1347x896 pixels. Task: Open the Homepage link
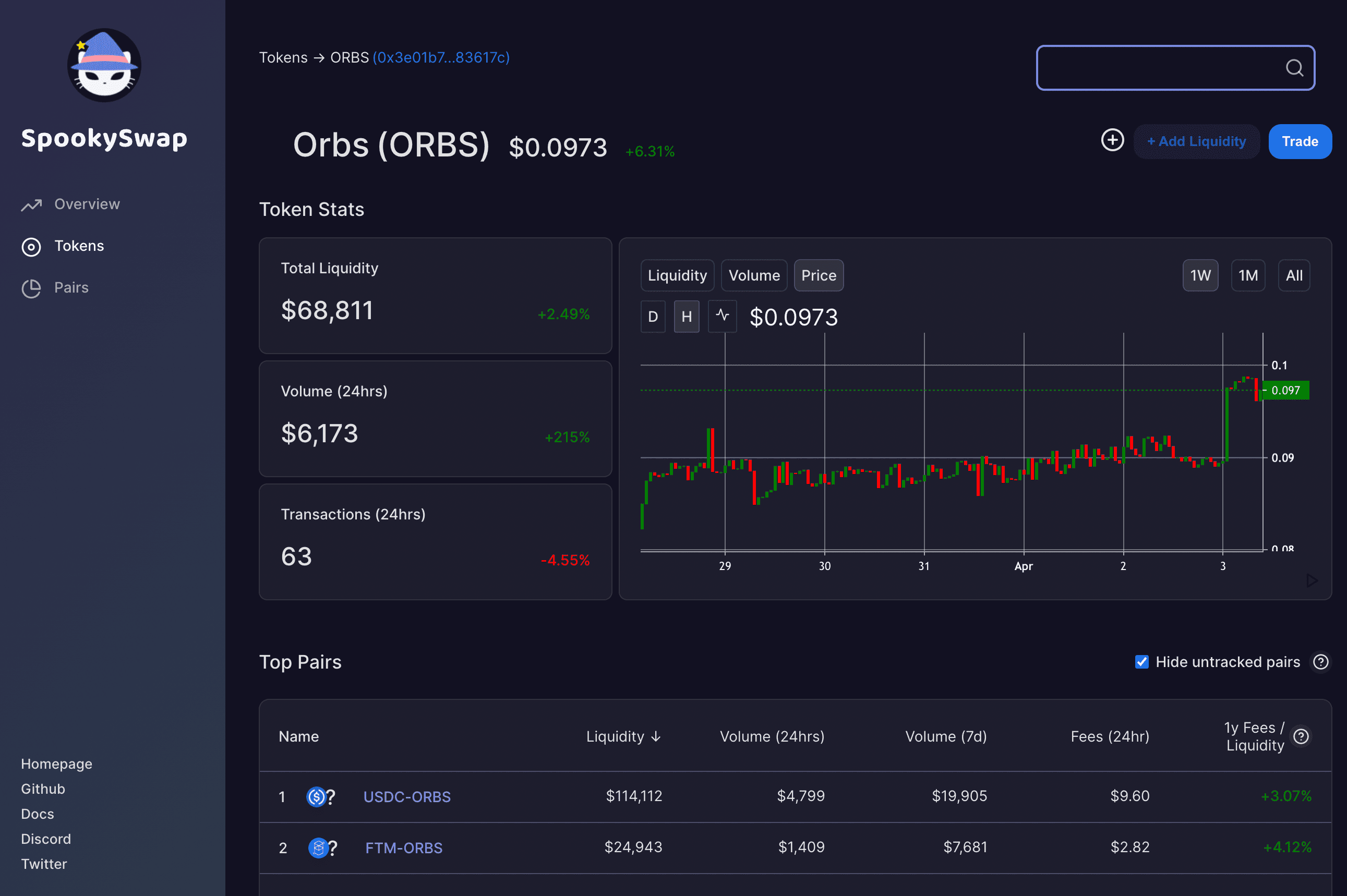pyautogui.click(x=56, y=764)
